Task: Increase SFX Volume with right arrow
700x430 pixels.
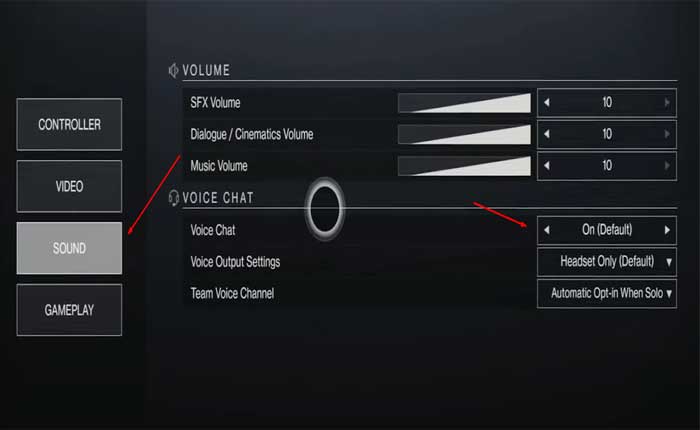Action: pos(667,103)
